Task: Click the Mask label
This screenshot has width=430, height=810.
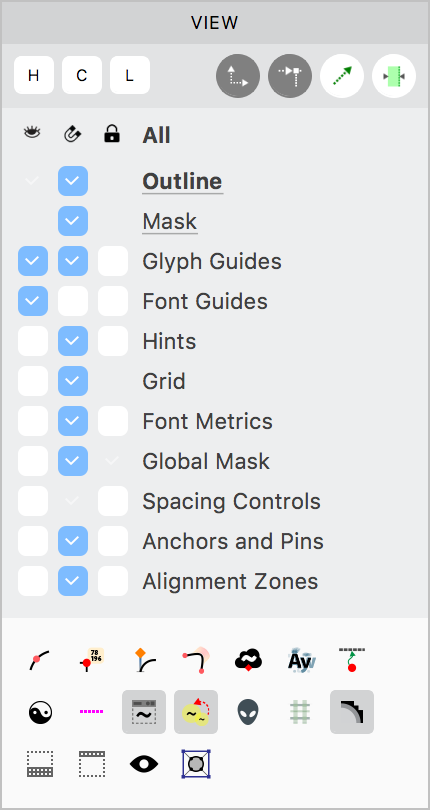Action: coord(170,221)
